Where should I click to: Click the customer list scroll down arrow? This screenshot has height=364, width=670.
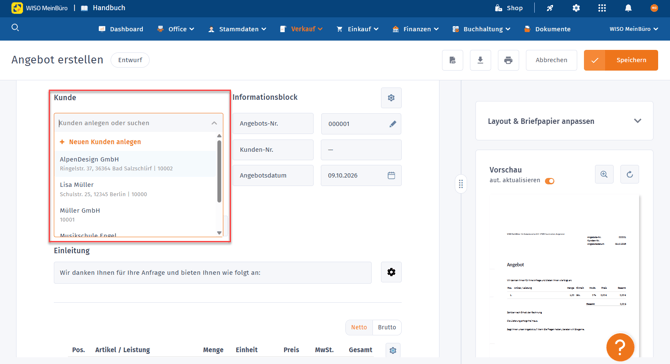pyautogui.click(x=219, y=233)
